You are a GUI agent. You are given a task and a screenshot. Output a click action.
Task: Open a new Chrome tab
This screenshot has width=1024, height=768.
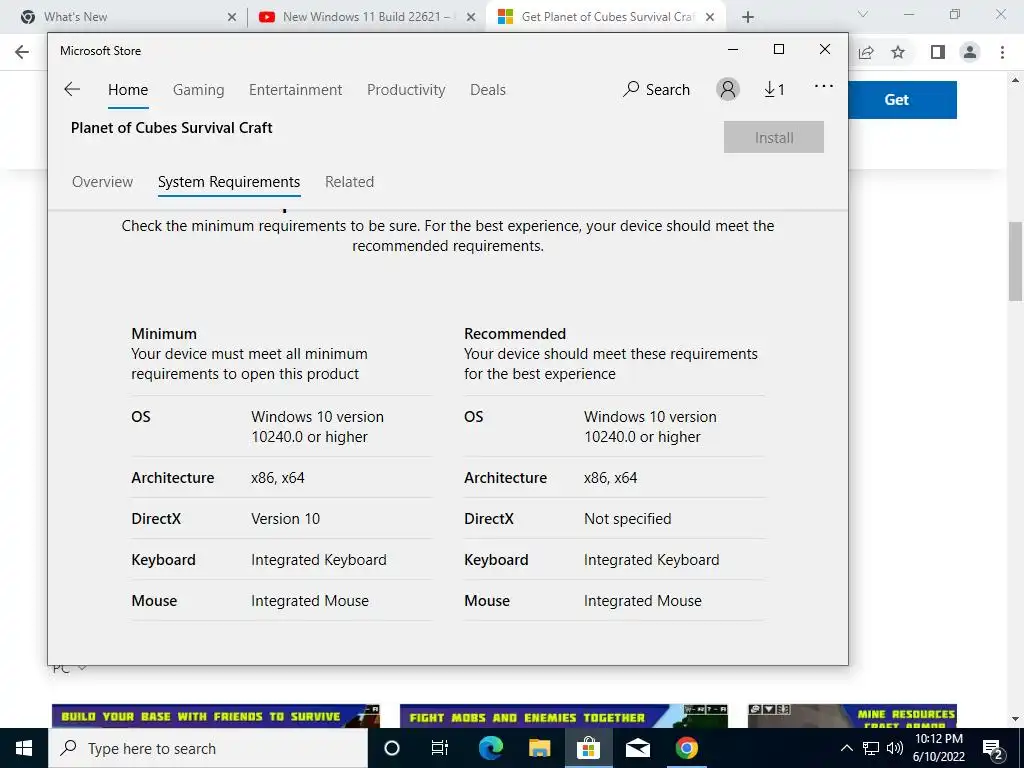point(748,17)
